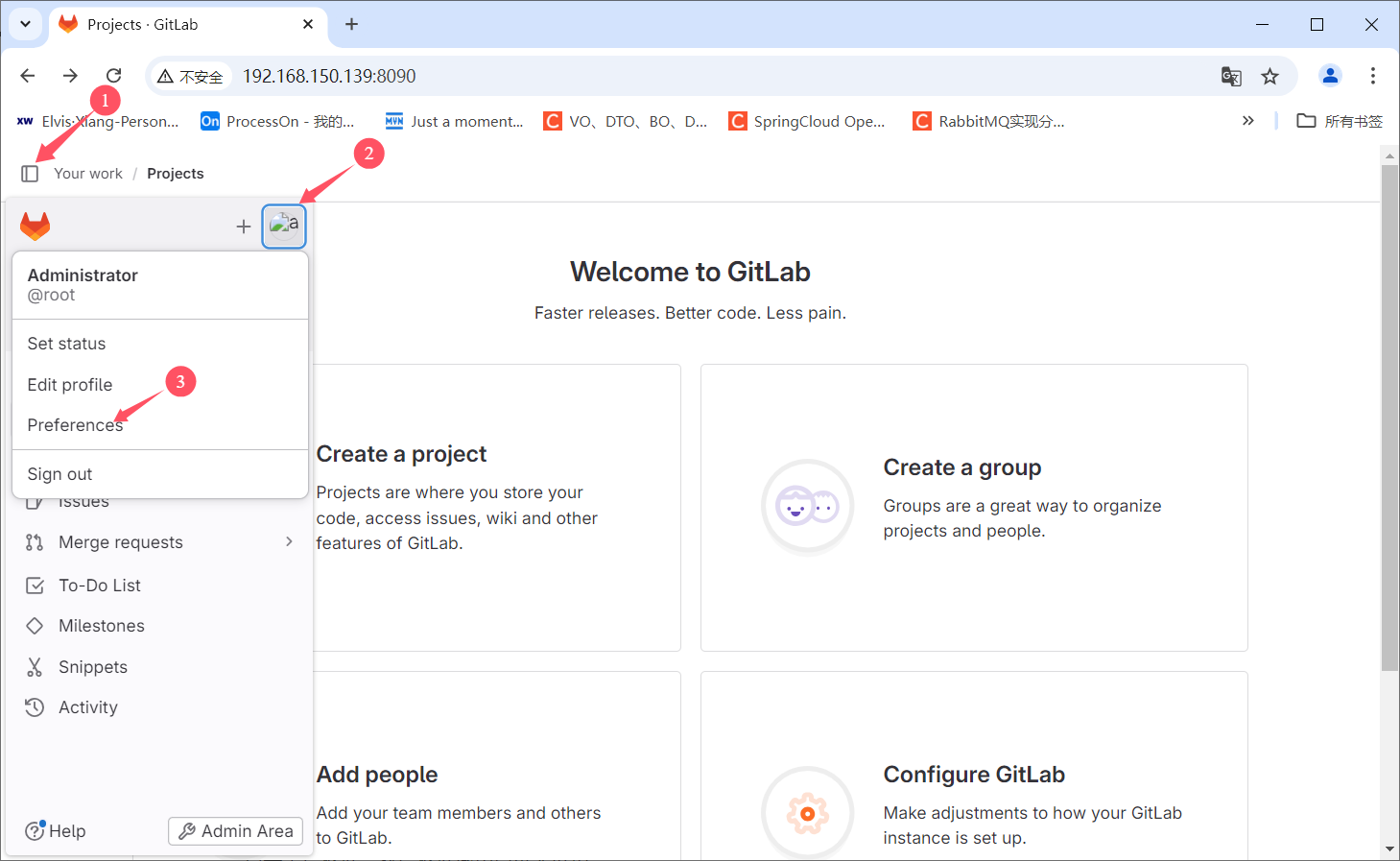Close the Projects · GitLab tab
Viewport: 1400px width, 861px height.
point(308,24)
